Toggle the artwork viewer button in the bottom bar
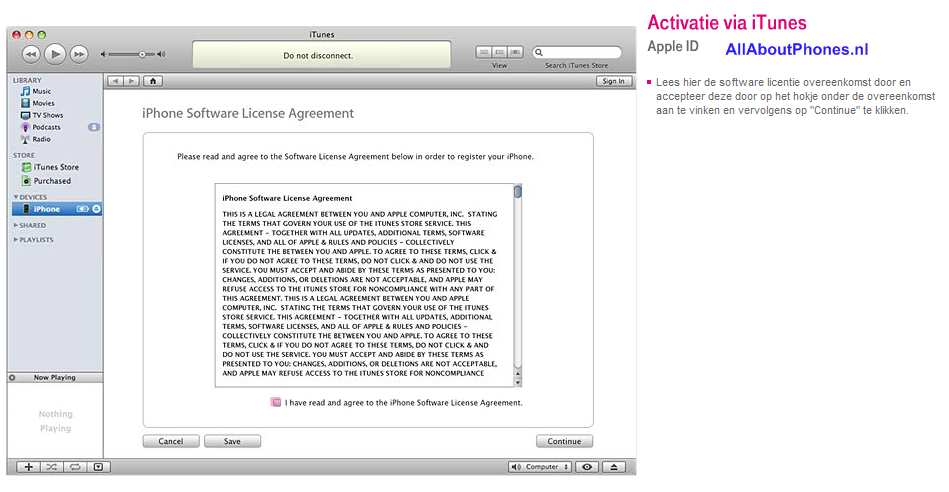949x492 pixels. [x=98, y=467]
